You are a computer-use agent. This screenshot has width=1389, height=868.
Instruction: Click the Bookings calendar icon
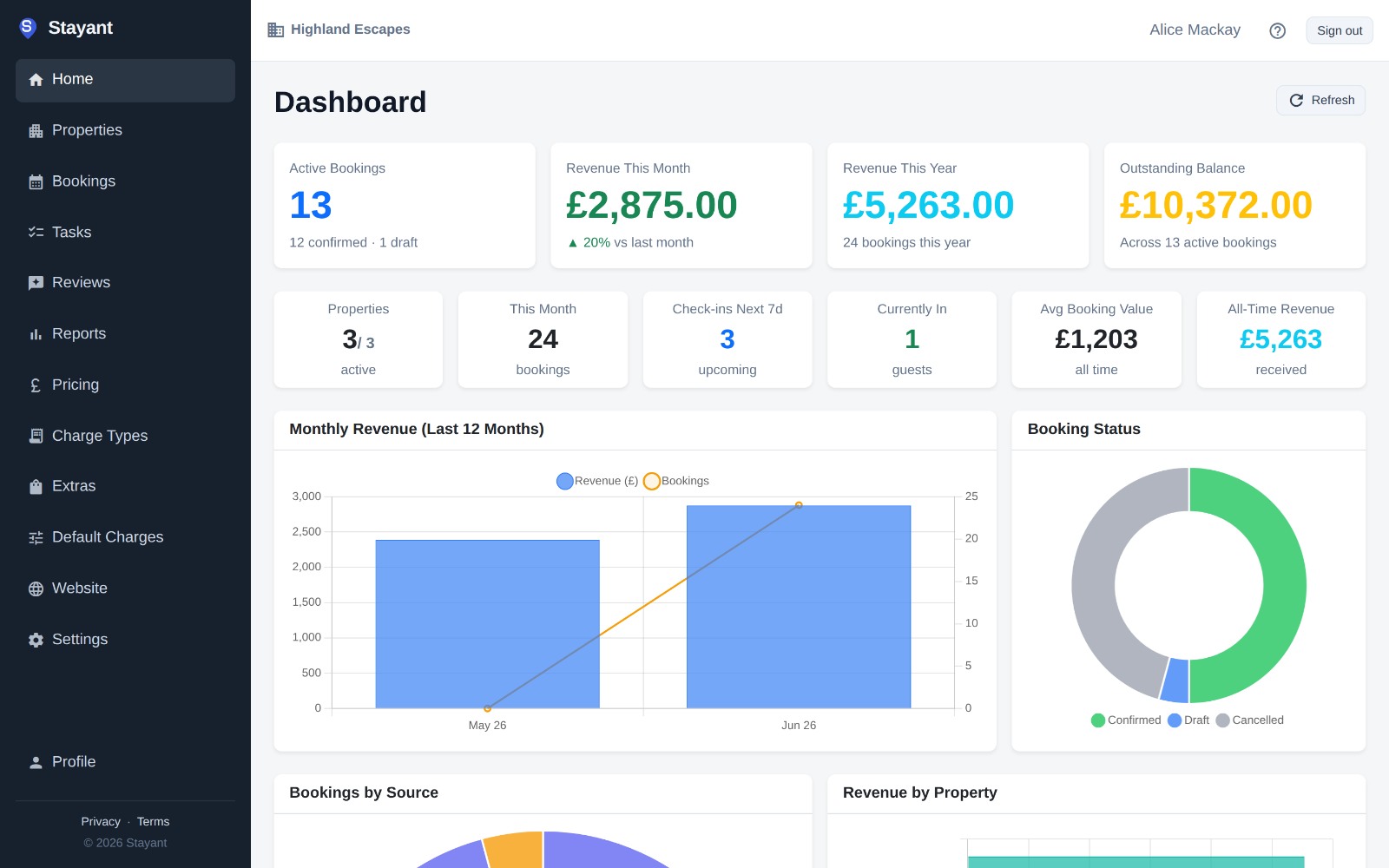click(x=36, y=182)
